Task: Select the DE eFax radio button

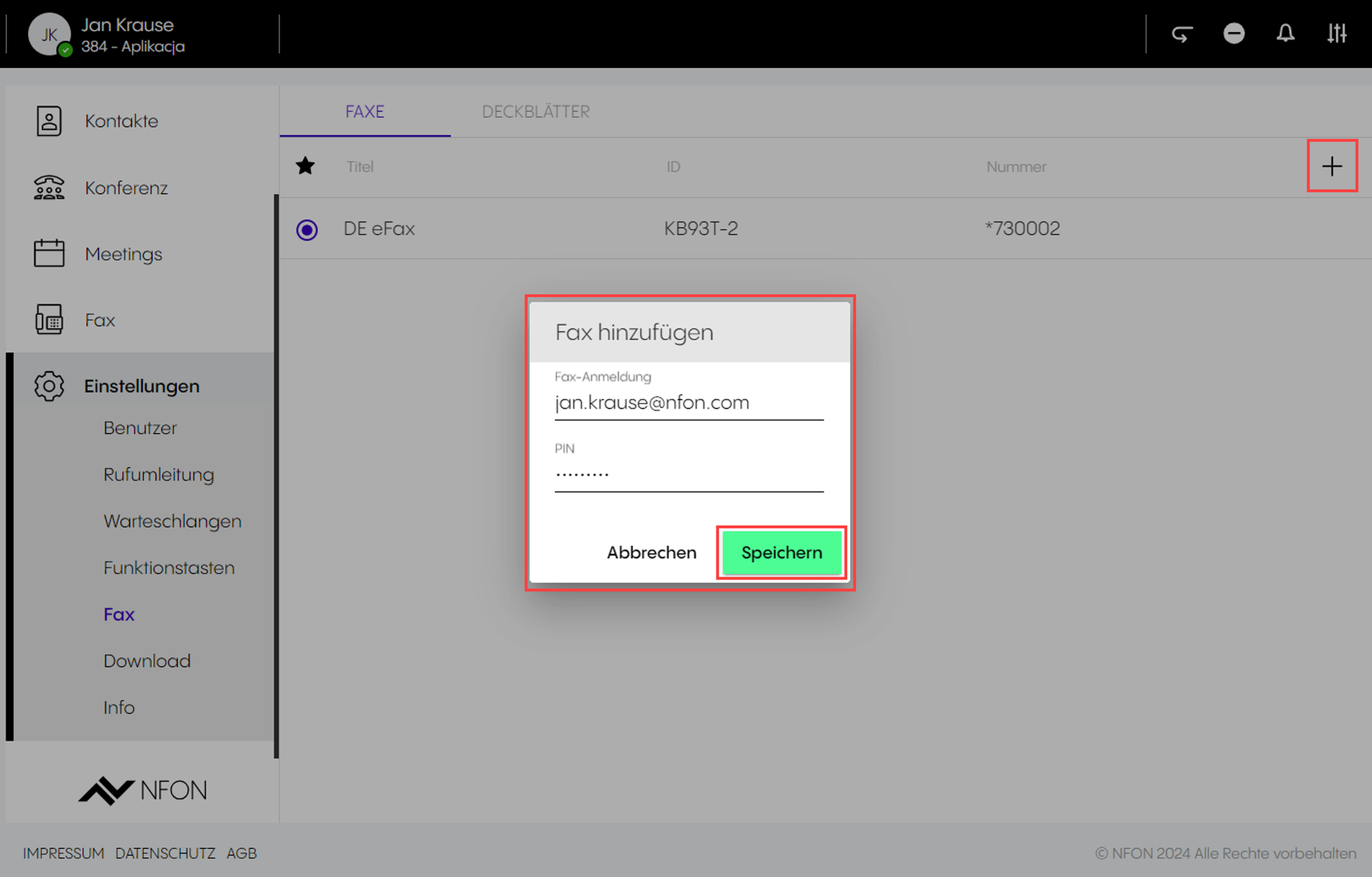Action: tap(307, 229)
